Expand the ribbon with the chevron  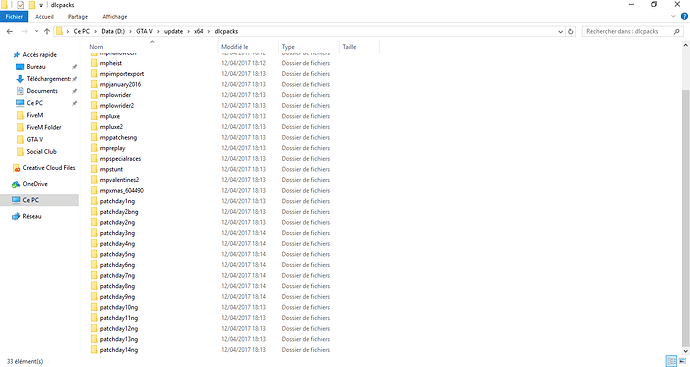[673, 17]
